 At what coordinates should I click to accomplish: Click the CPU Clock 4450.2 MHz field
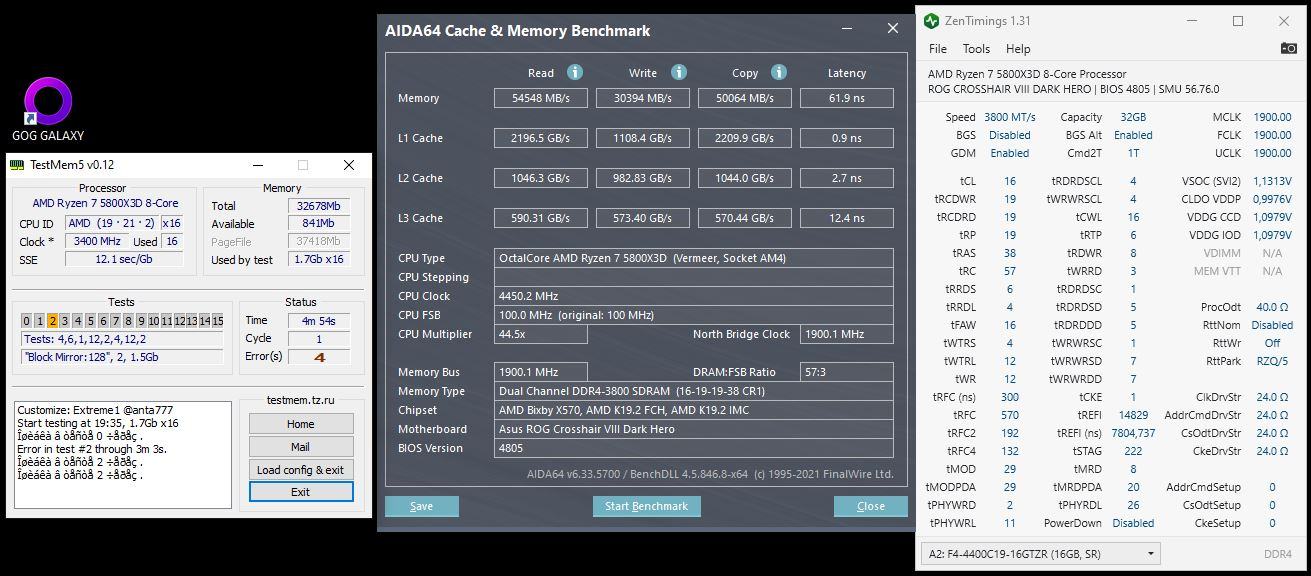point(694,296)
